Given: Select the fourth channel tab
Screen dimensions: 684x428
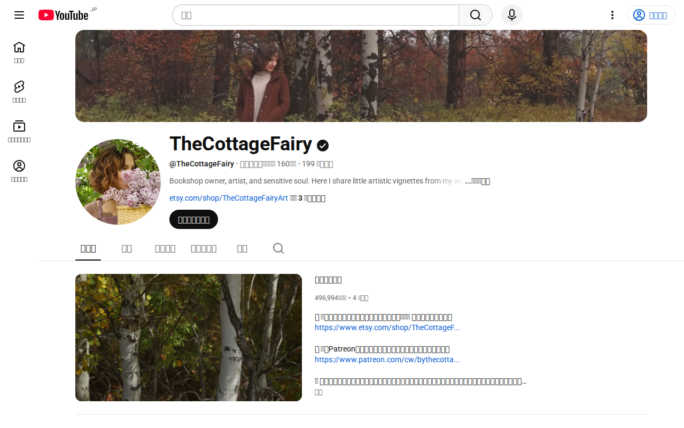Looking at the screenshot, I should pos(204,249).
